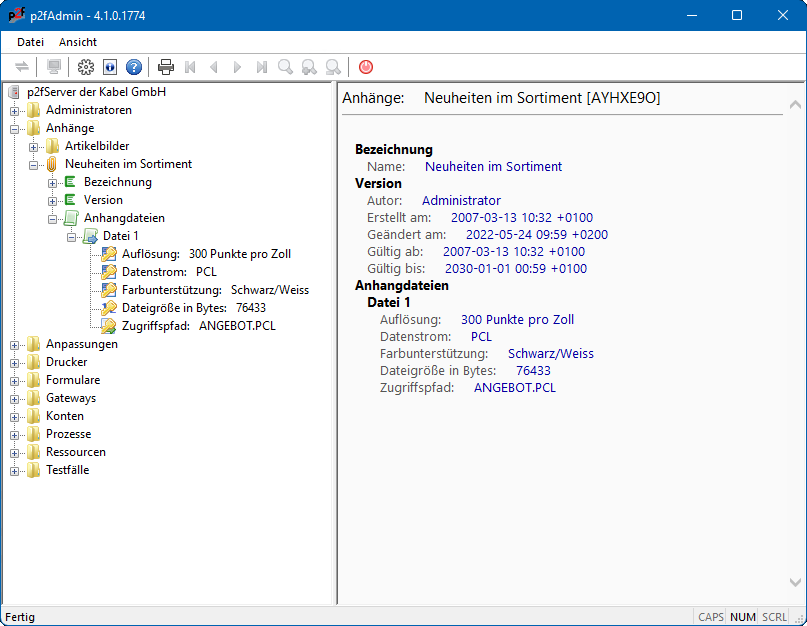Click the connect arrows toolbar icon
Image resolution: width=807 pixels, height=626 pixels.
(x=22, y=67)
